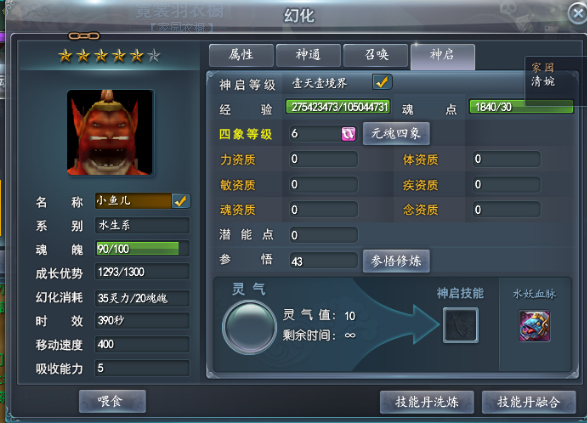Click the 参悟修炼 button
This screenshot has width=587, height=423.
pyautogui.click(x=396, y=261)
